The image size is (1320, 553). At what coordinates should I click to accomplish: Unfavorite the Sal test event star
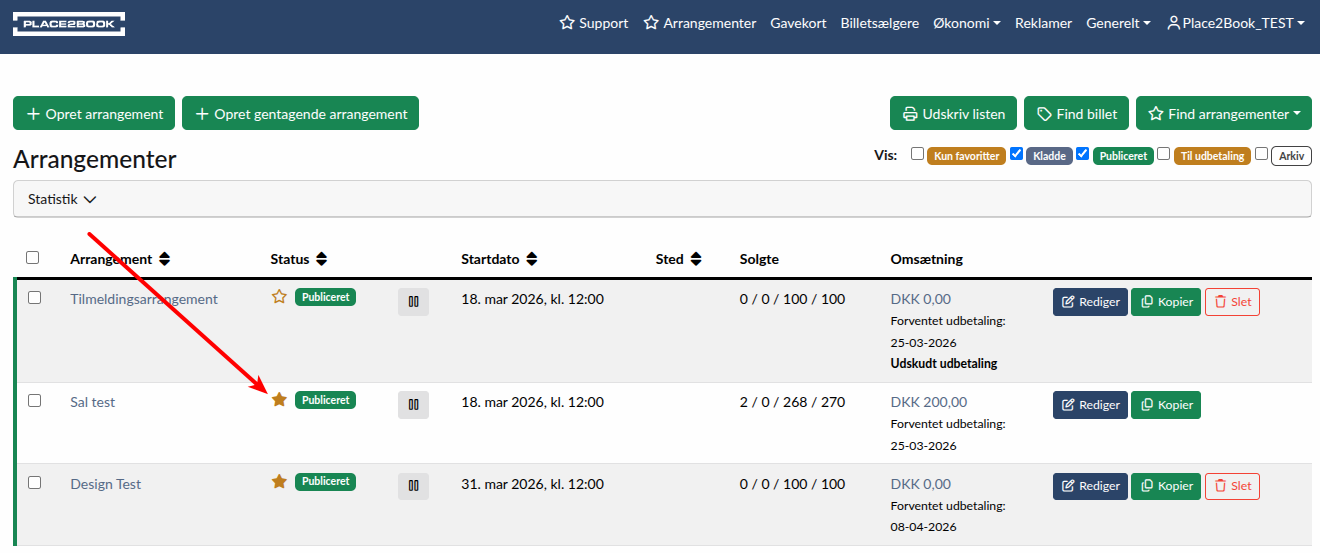tap(279, 400)
